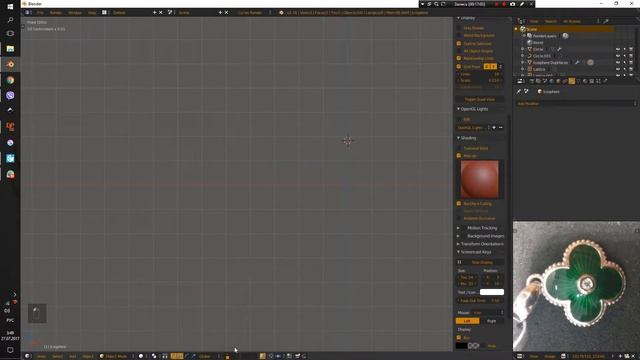Click Toggle Quad View button

pyautogui.click(x=480, y=99)
